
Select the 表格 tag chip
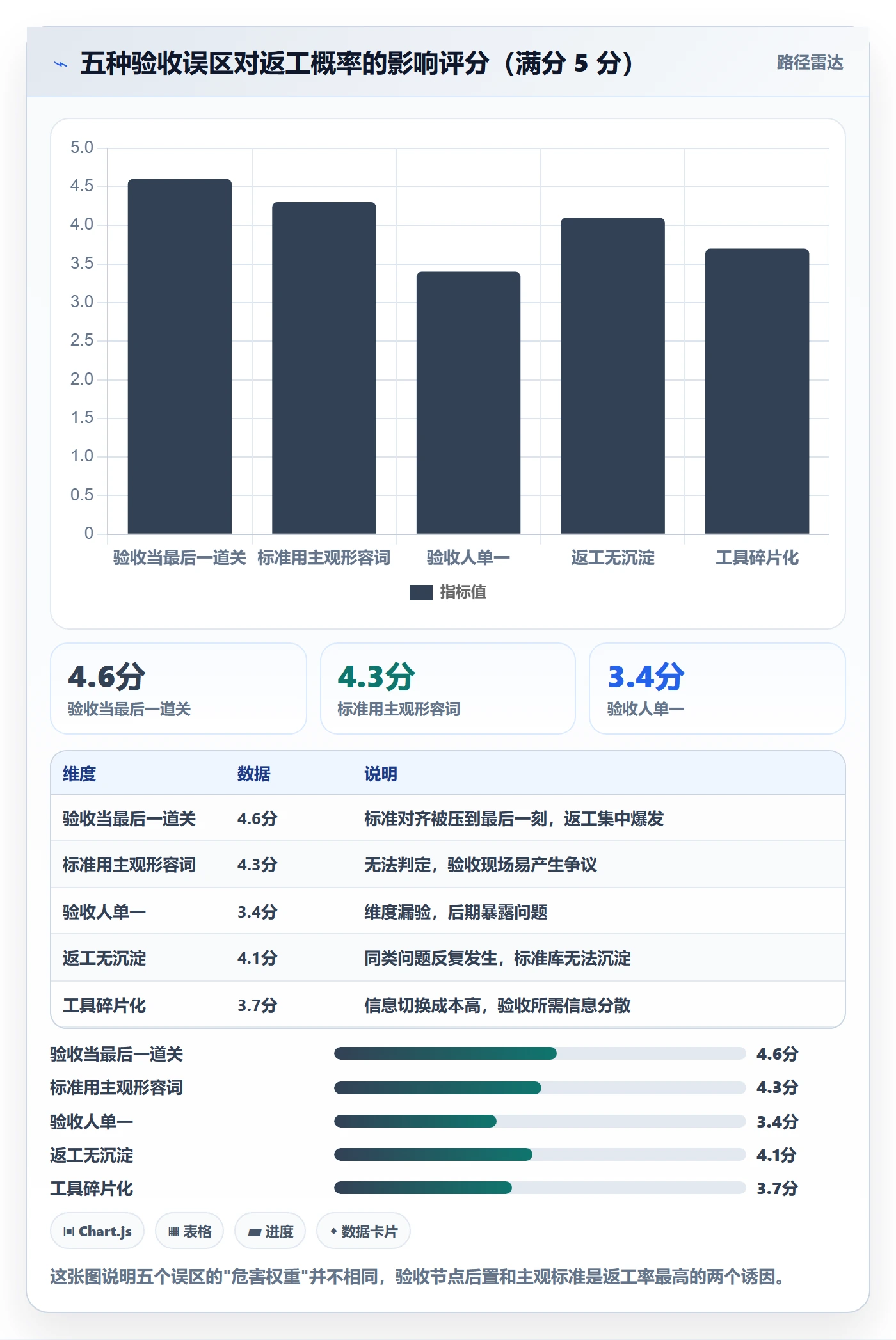(189, 1231)
